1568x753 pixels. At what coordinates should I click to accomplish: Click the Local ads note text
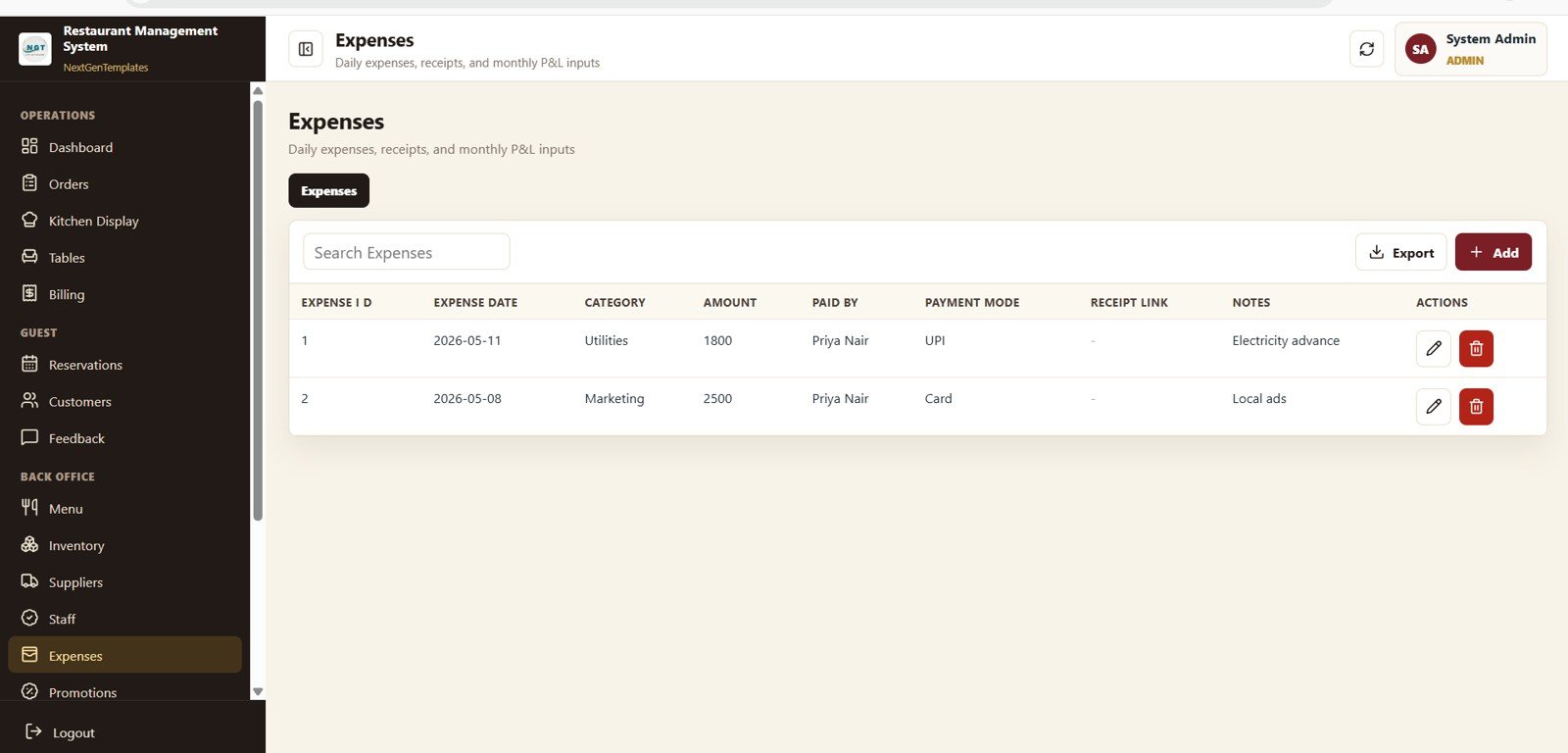click(1258, 398)
